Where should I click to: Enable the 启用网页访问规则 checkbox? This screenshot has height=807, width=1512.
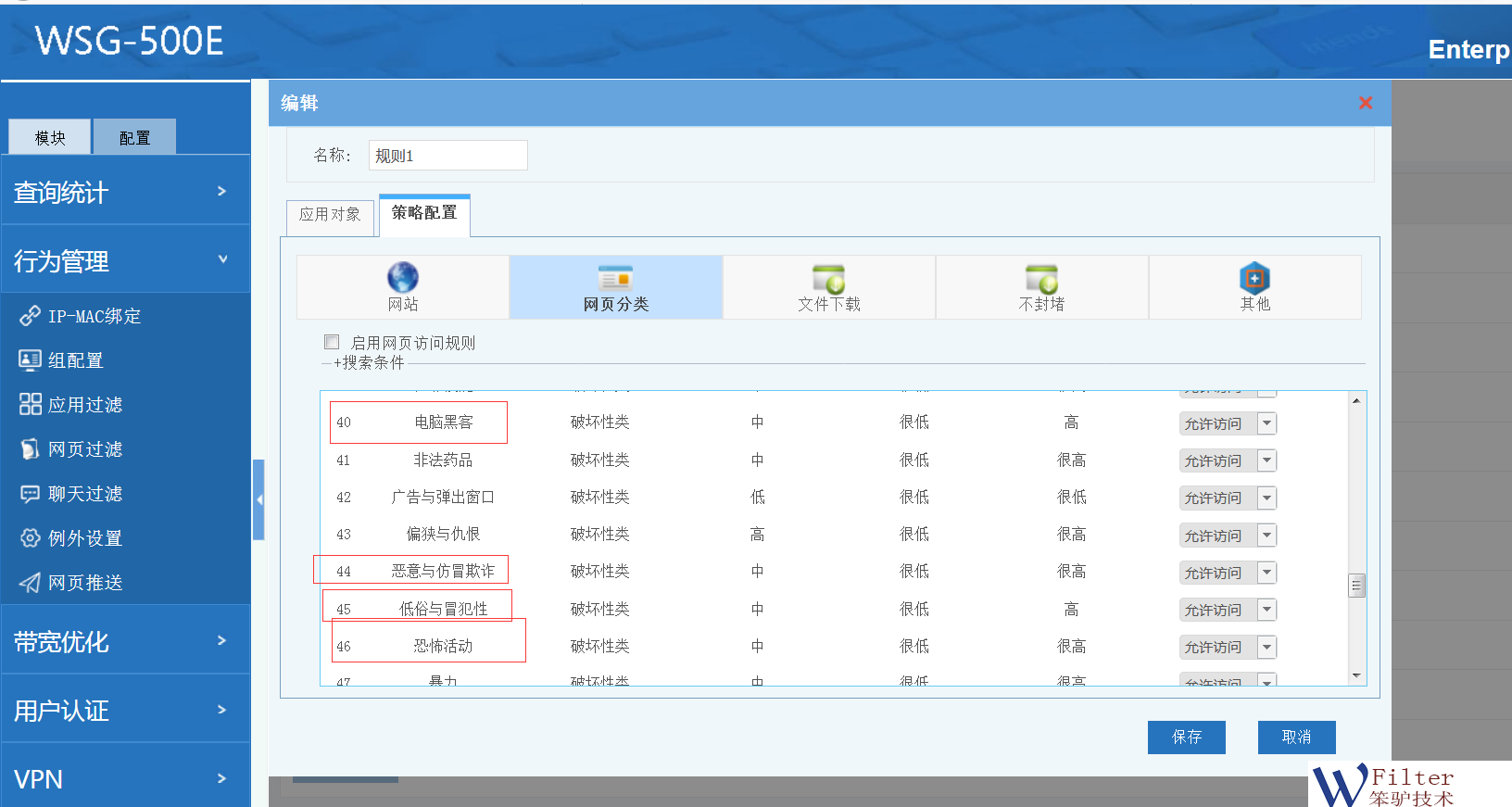click(332, 342)
